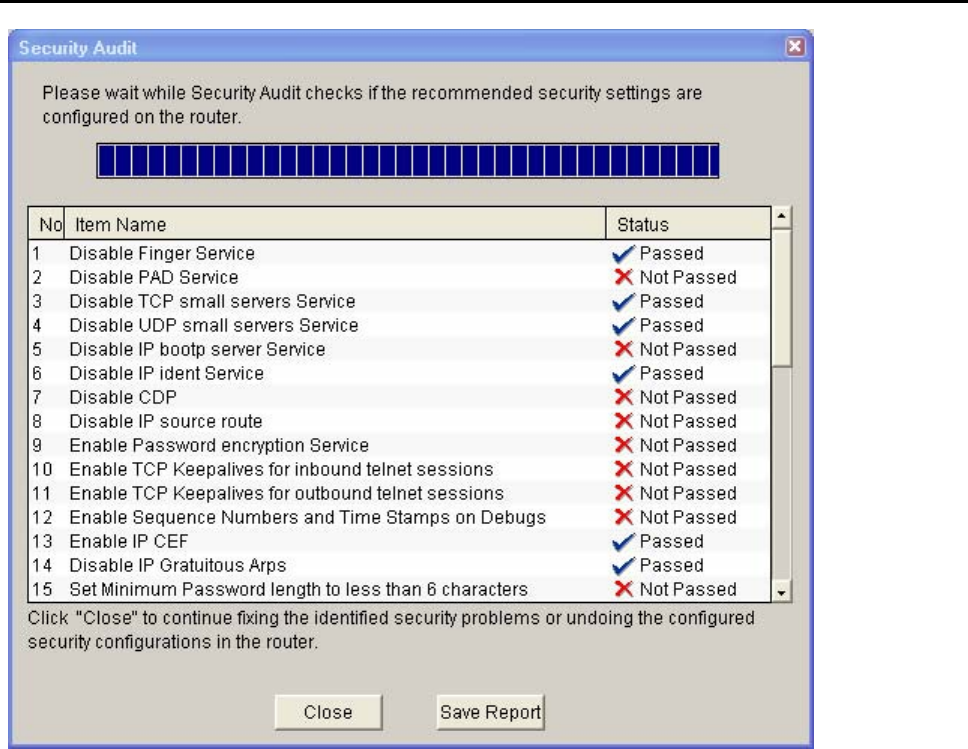The width and height of the screenshot is (968, 749).
Task: Click the red X icon for IP bootp server
Action: [624, 349]
